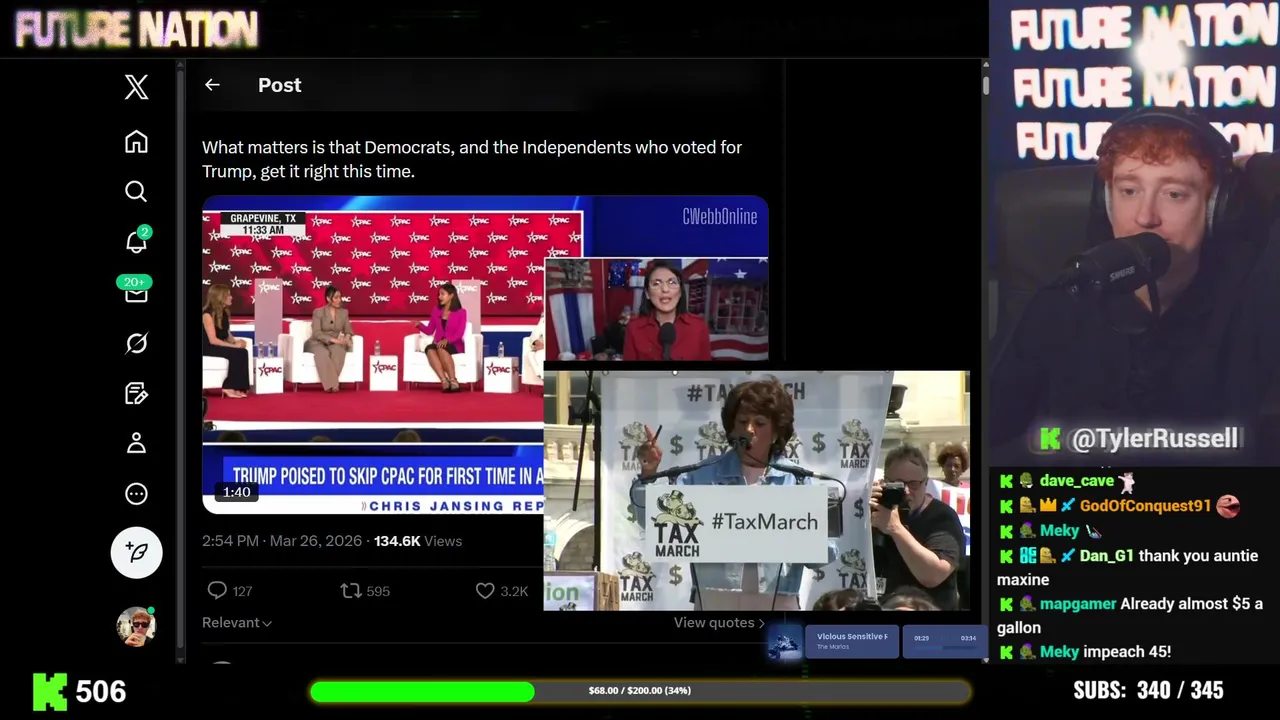Click the #TaxMarch overlay video
The width and height of the screenshot is (1280, 720).
pos(756,490)
